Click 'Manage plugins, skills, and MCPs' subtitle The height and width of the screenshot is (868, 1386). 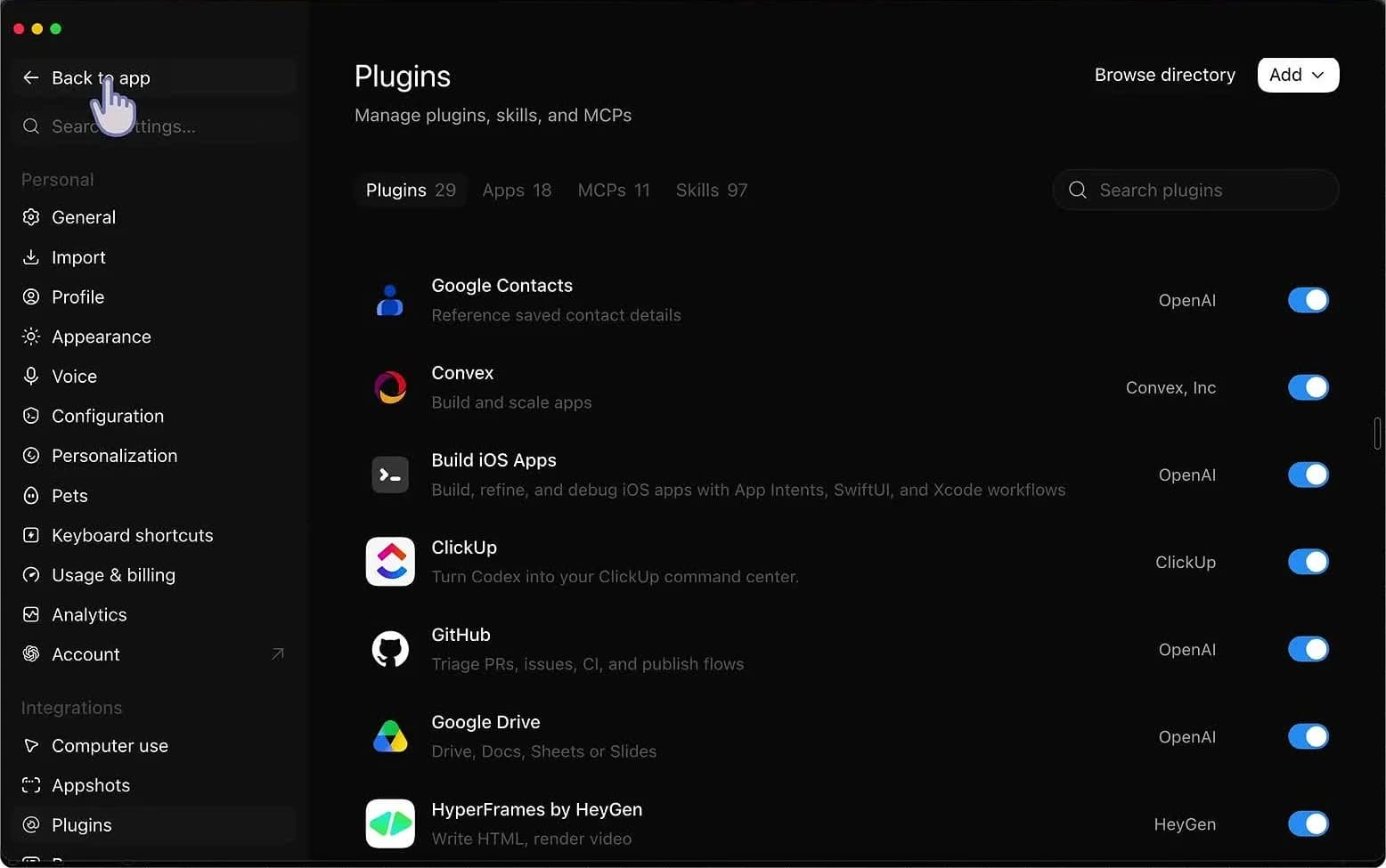click(x=493, y=115)
